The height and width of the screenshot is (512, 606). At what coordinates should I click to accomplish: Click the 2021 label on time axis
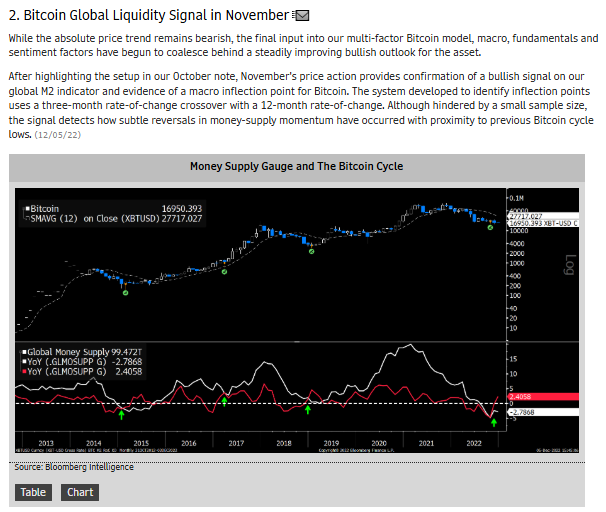[x=426, y=443]
